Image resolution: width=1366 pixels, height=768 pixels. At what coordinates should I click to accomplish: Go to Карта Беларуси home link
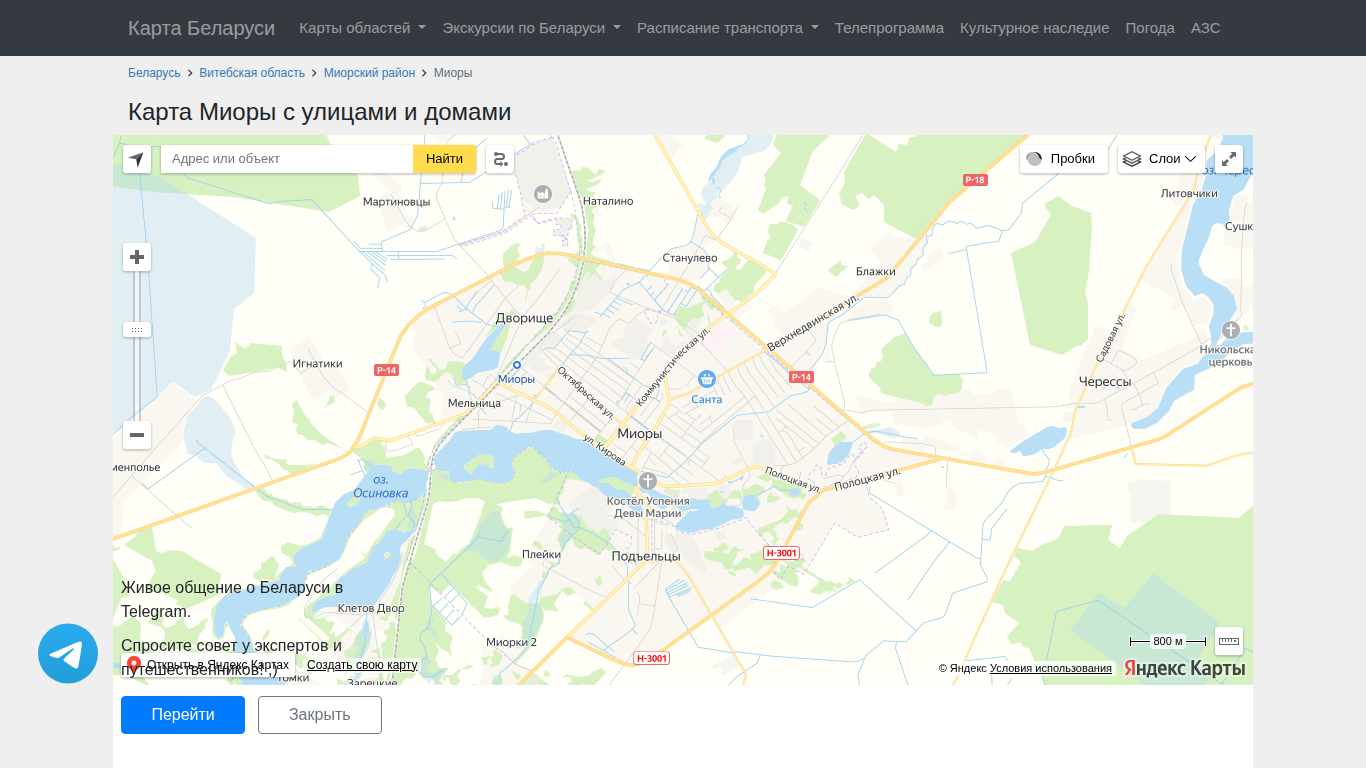(x=201, y=28)
